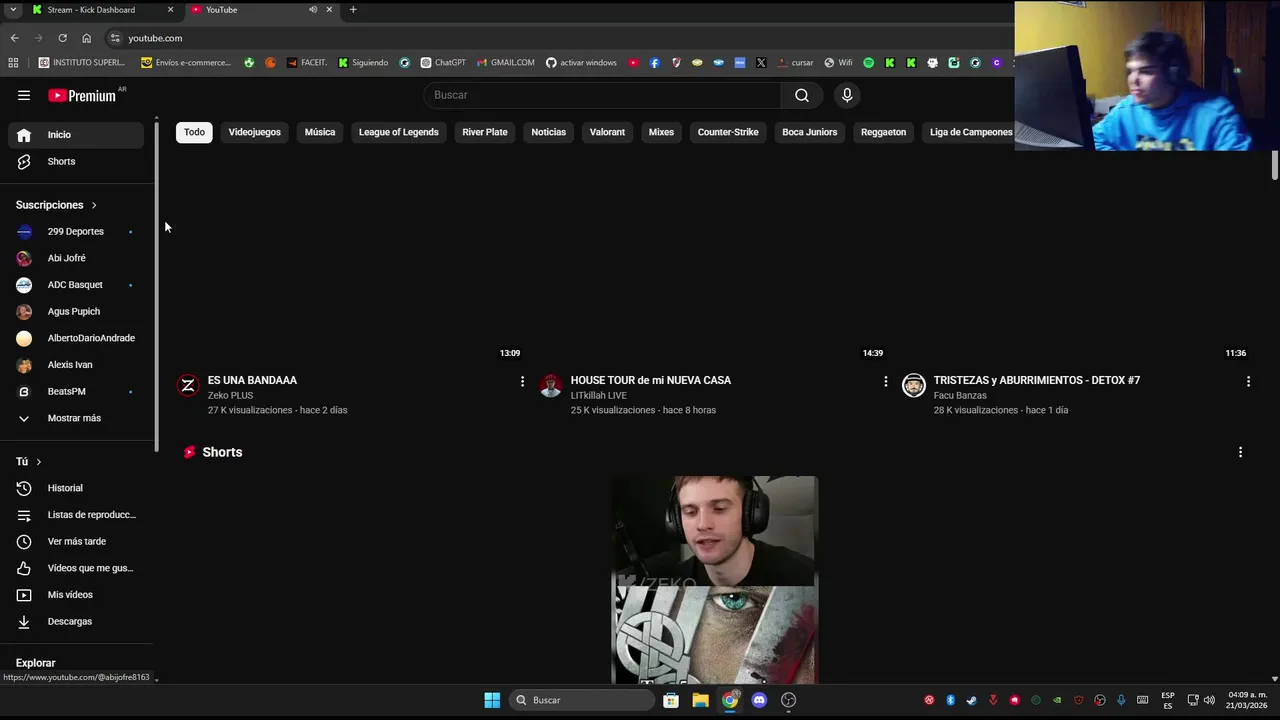This screenshot has width=1280, height=720.
Task: Open Videos que me gustan
Action: pyautogui.click(x=76, y=568)
